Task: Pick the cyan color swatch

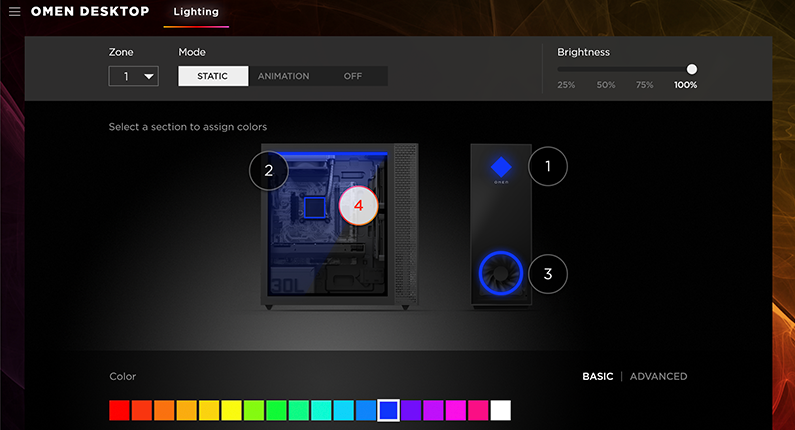Action: [343, 410]
